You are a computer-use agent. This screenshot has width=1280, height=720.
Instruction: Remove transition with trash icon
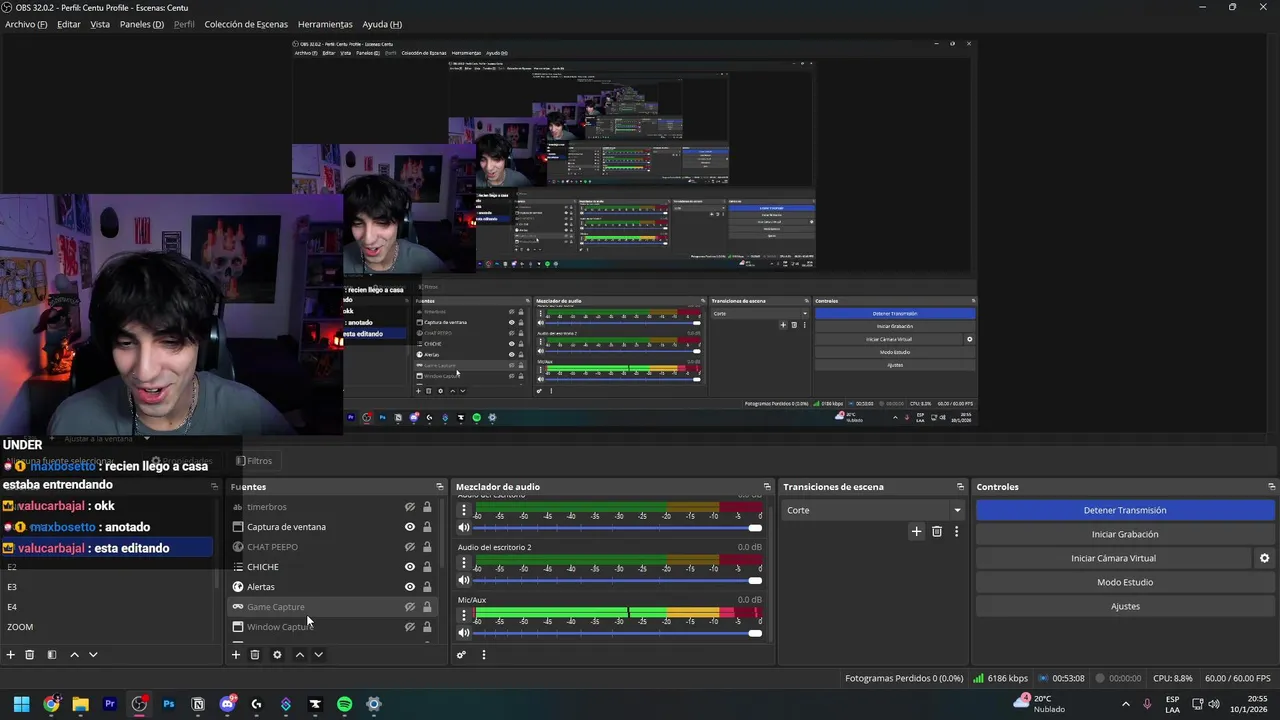[x=937, y=531]
